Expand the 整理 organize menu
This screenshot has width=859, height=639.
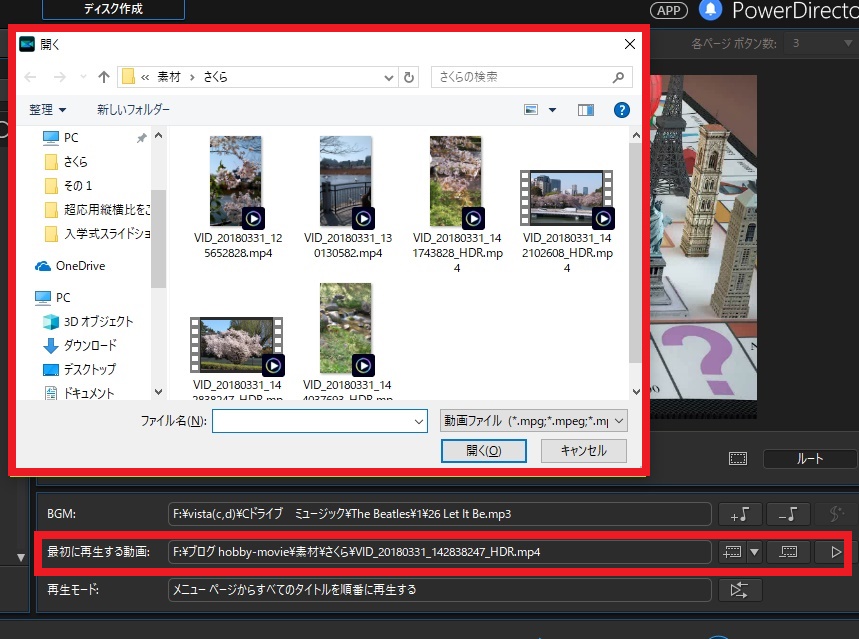48,110
